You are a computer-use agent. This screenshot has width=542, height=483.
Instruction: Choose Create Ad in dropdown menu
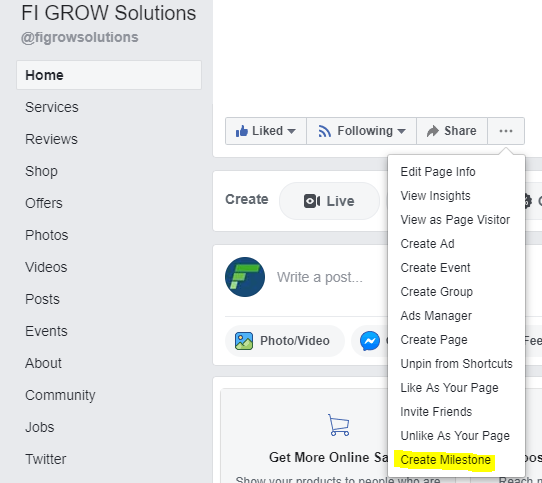[427, 244]
